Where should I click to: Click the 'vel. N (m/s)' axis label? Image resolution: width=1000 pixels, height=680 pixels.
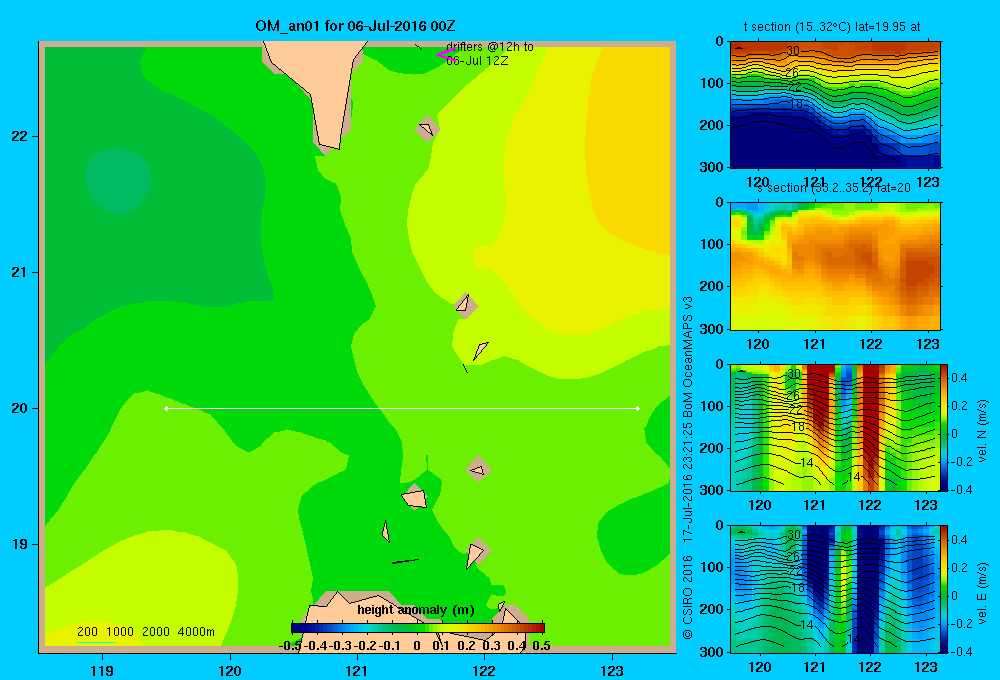[x=982, y=431]
